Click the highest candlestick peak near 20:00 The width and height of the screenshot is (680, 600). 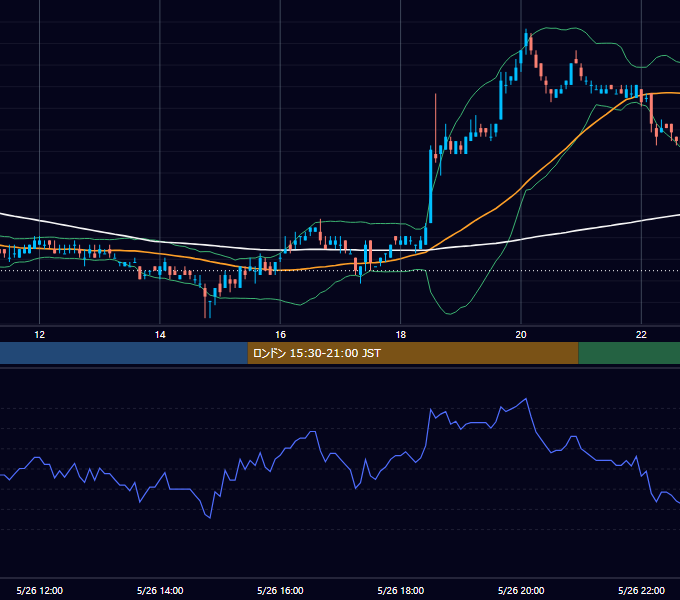(526, 39)
